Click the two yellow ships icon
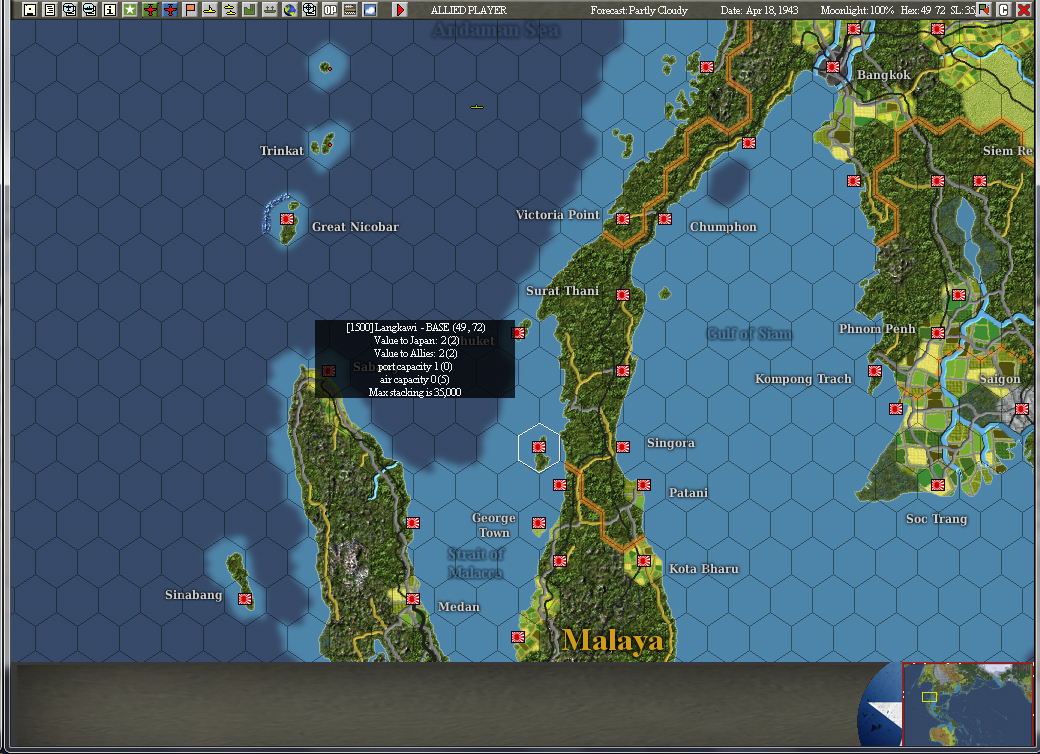 (229, 9)
